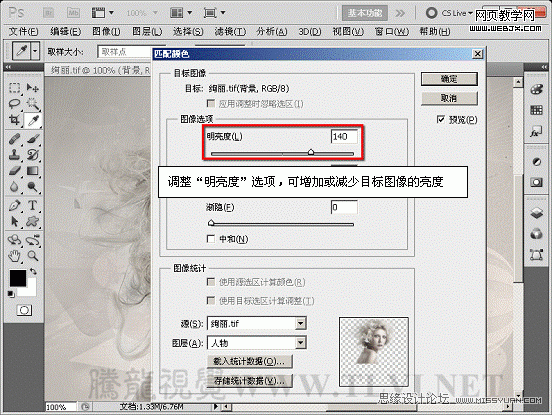The width and height of the screenshot is (552, 415).
Task: Toggle the Preview checkbox
Action: (x=441, y=120)
